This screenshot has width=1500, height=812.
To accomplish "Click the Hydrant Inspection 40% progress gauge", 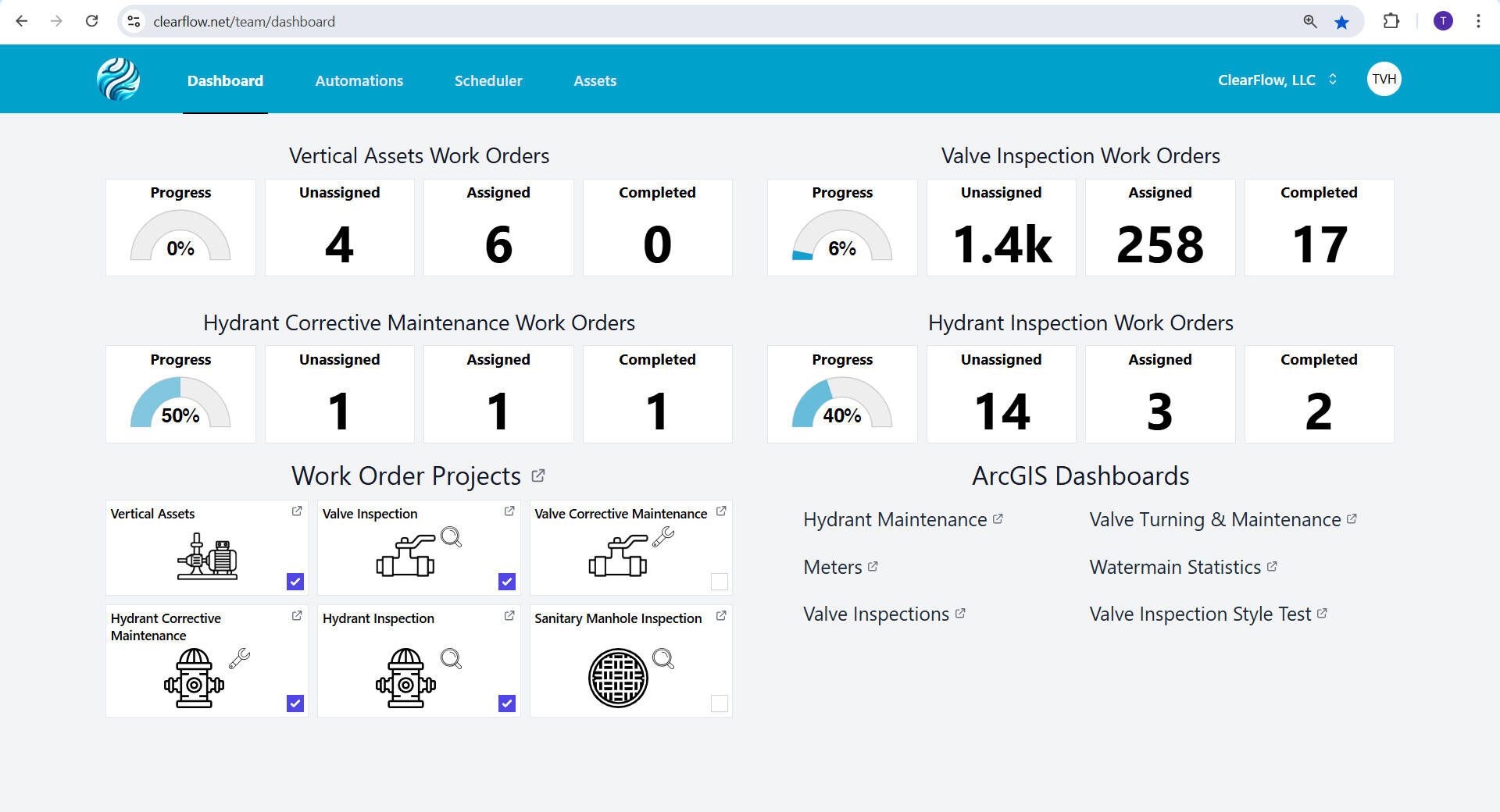I will (x=842, y=403).
